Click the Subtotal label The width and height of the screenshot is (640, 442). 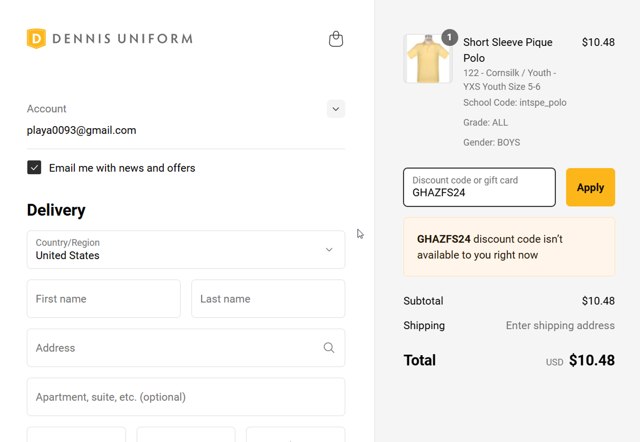tap(423, 301)
